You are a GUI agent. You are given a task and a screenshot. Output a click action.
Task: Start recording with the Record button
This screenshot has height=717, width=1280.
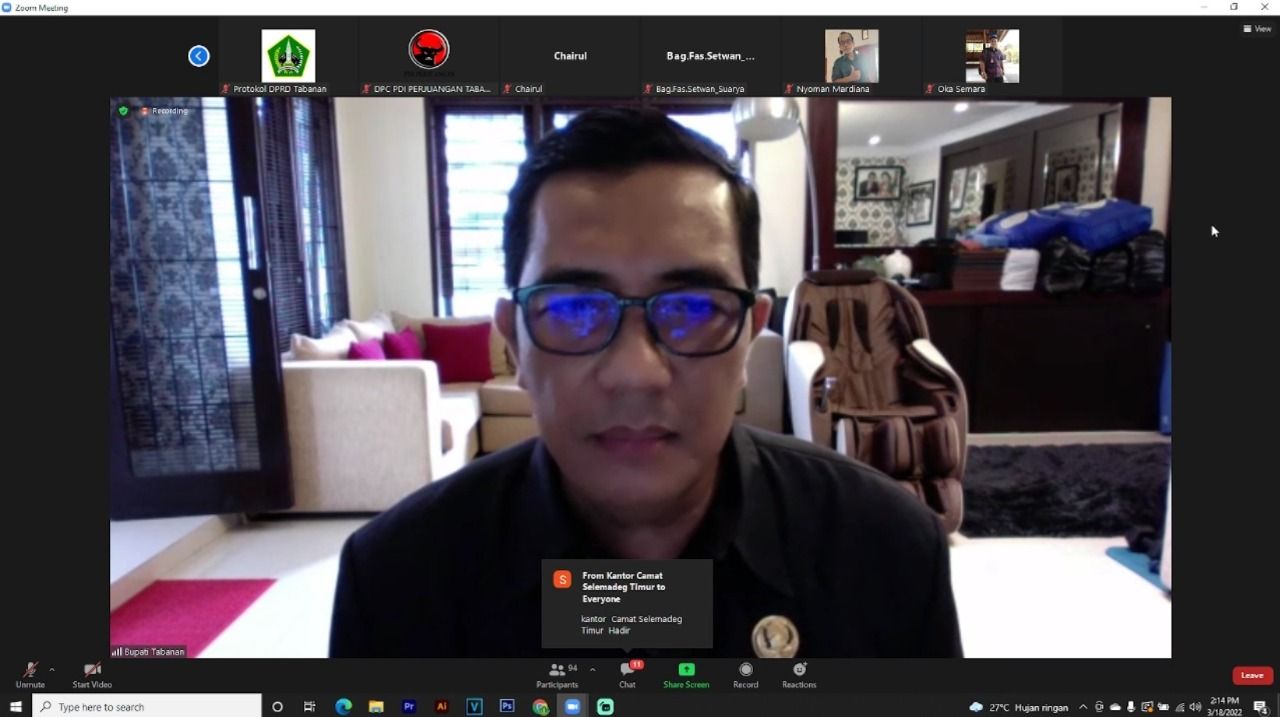(745, 674)
